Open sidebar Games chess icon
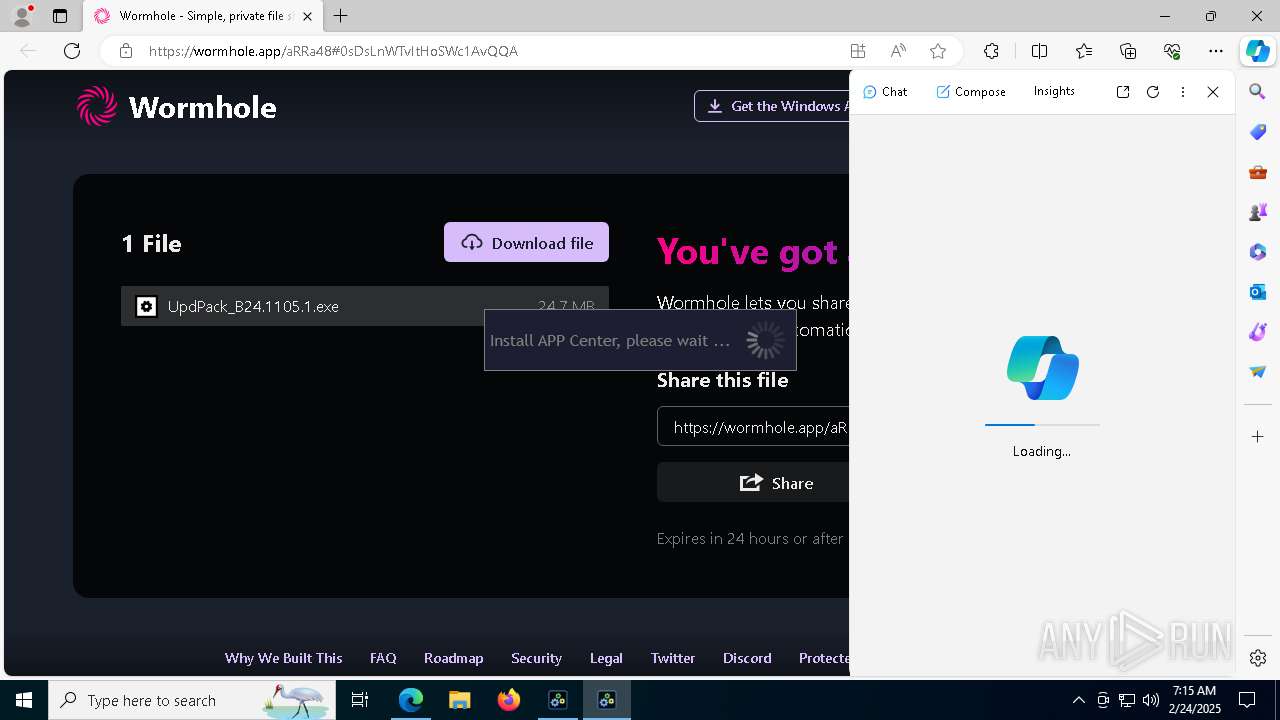This screenshot has height=720, width=1280. 1258,212
